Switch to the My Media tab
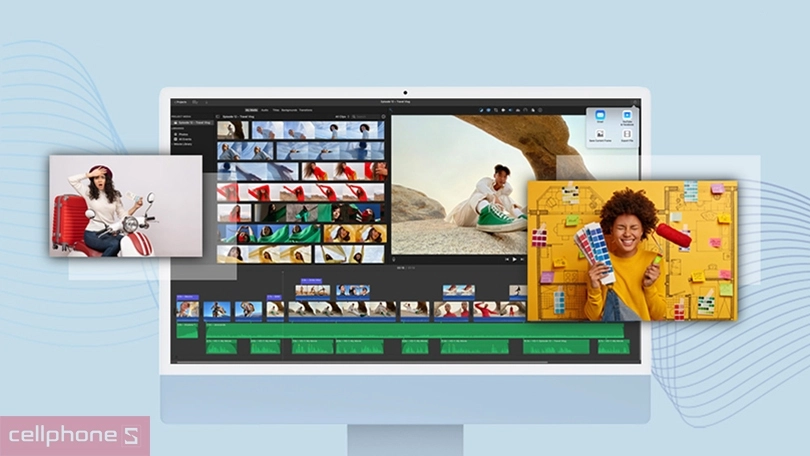810x456 pixels. click(x=252, y=110)
